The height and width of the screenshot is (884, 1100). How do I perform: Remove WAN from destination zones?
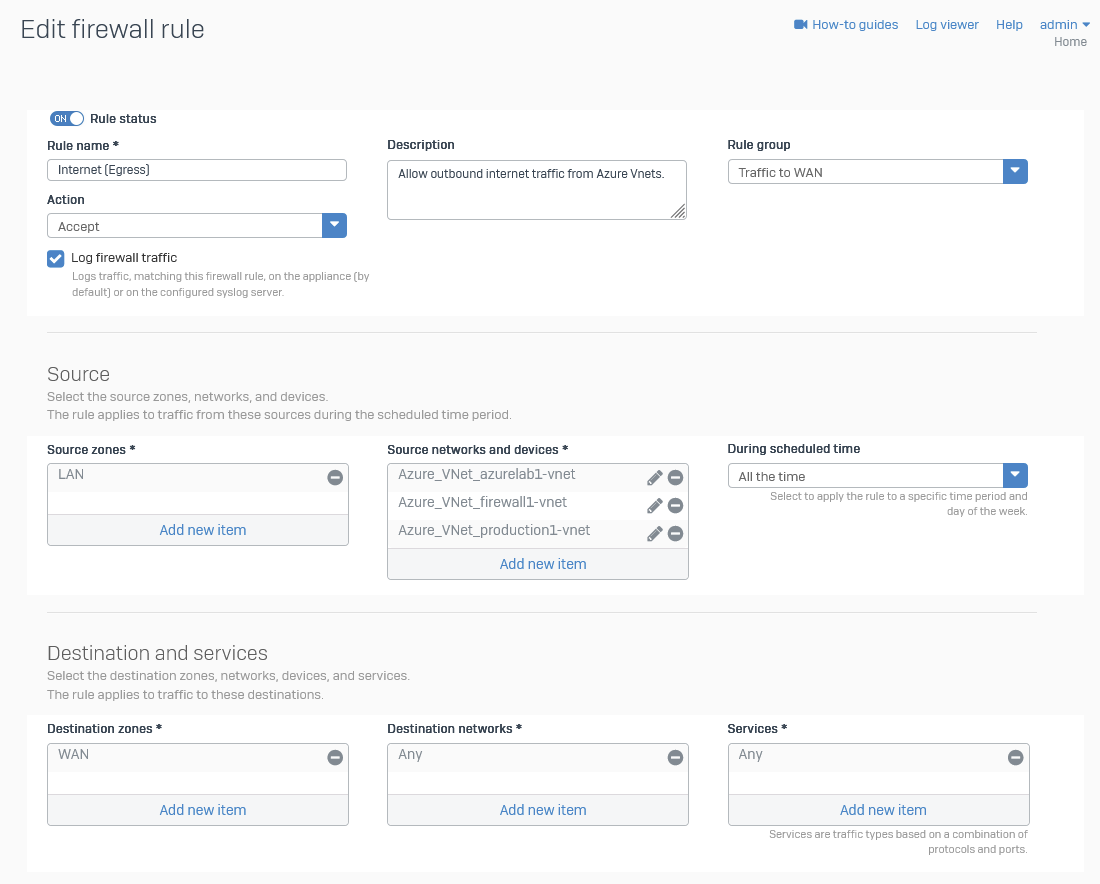(x=335, y=758)
